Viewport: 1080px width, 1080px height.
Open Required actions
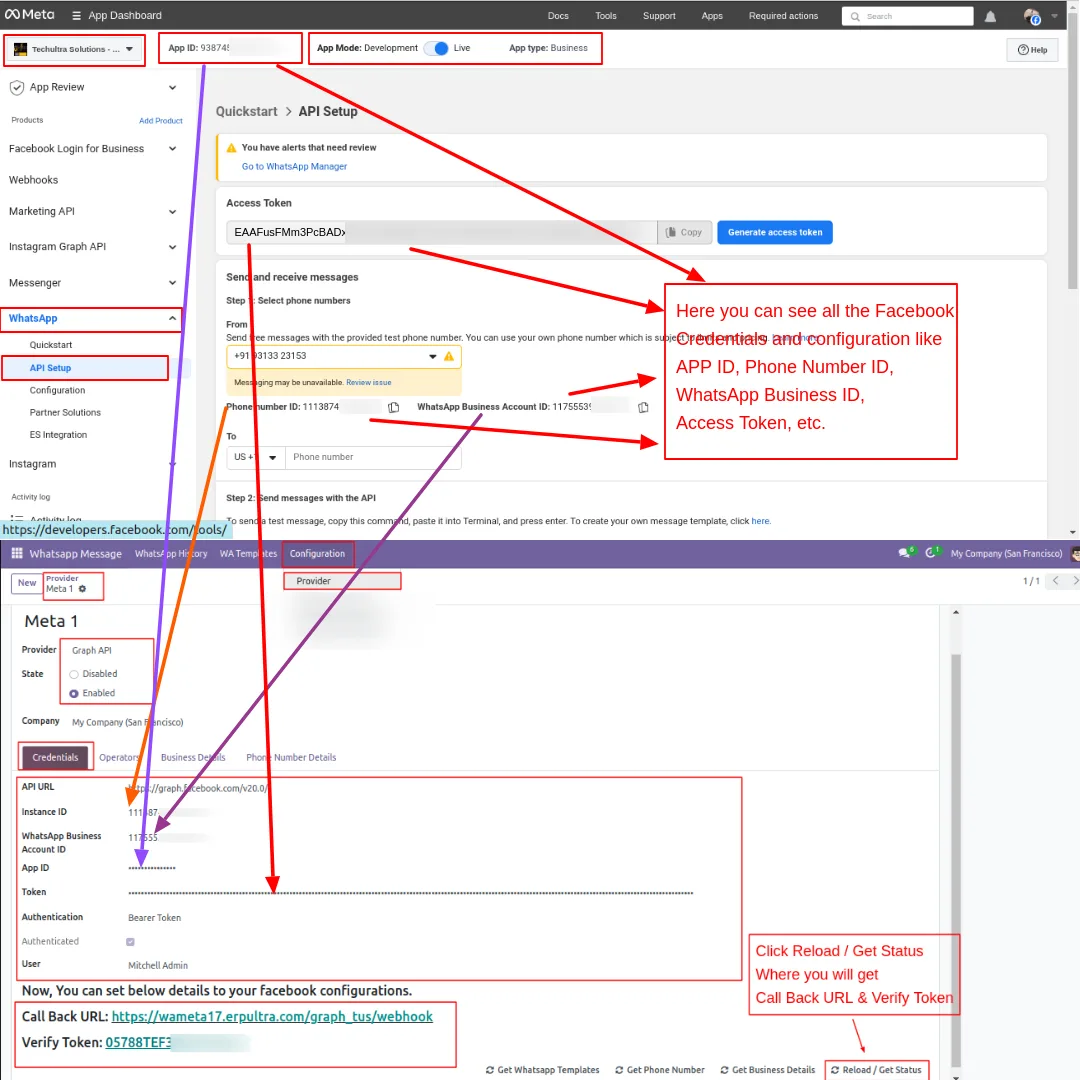click(x=783, y=16)
